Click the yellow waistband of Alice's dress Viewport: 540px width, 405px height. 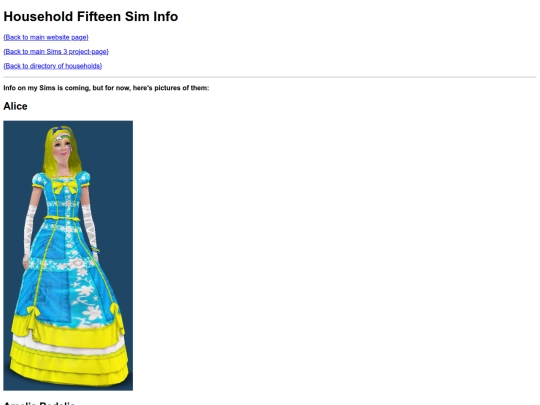[62, 218]
